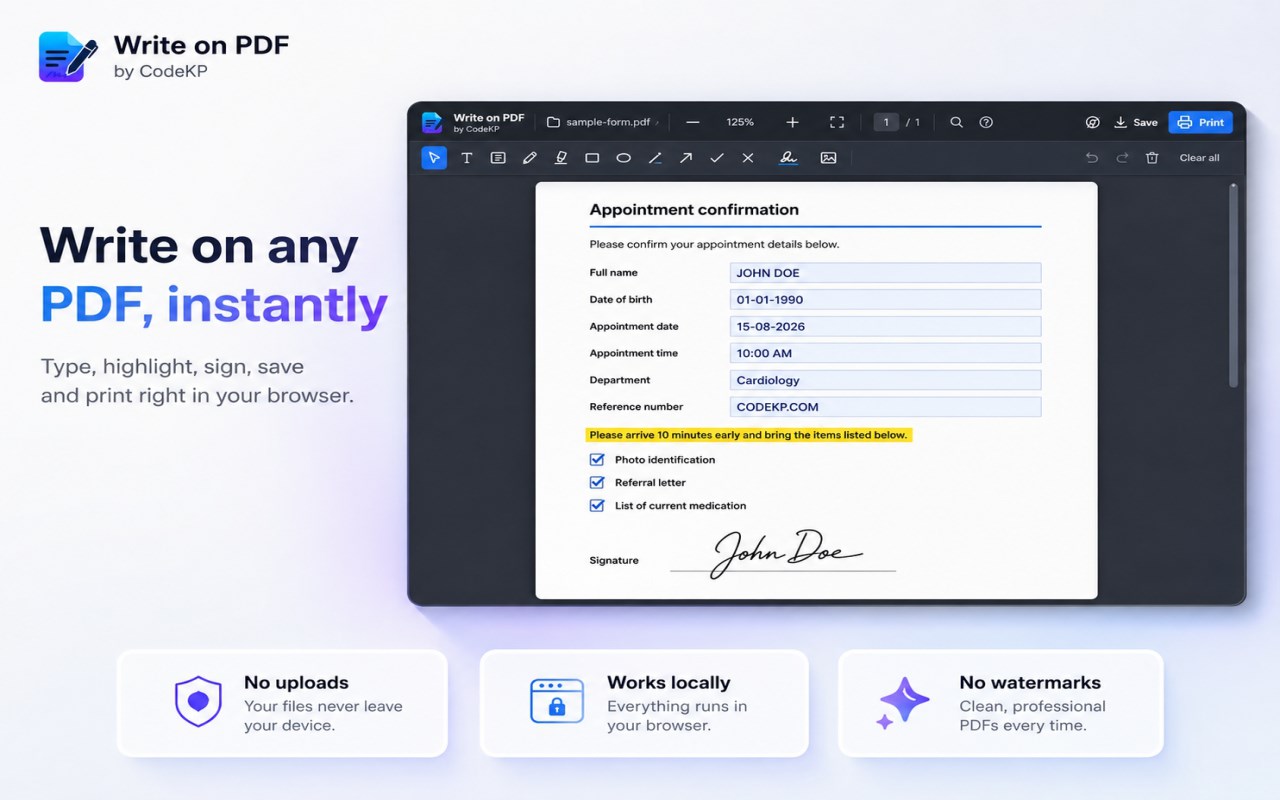Click the Date of birth field
Viewport: 1280px width, 800px height.
pyautogui.click(x=885, y=300)
